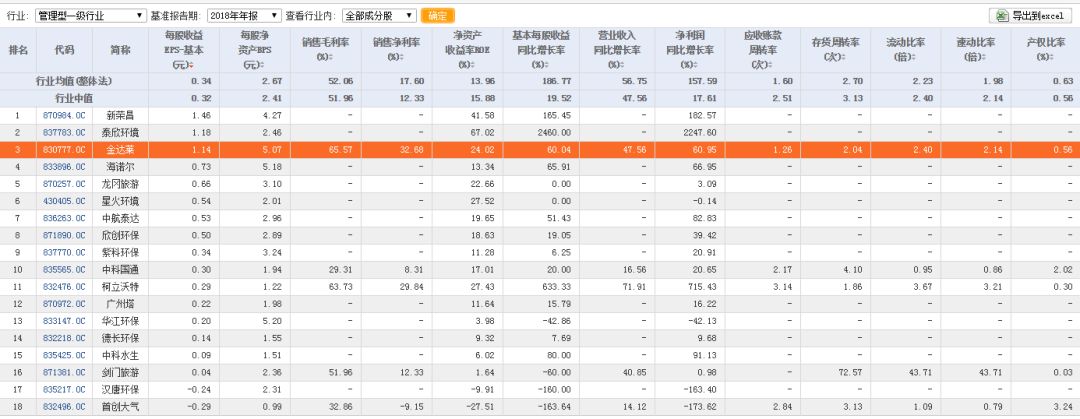Select the 剑门旅游 company name cell

pyautogui.click(x=121, y=373)
